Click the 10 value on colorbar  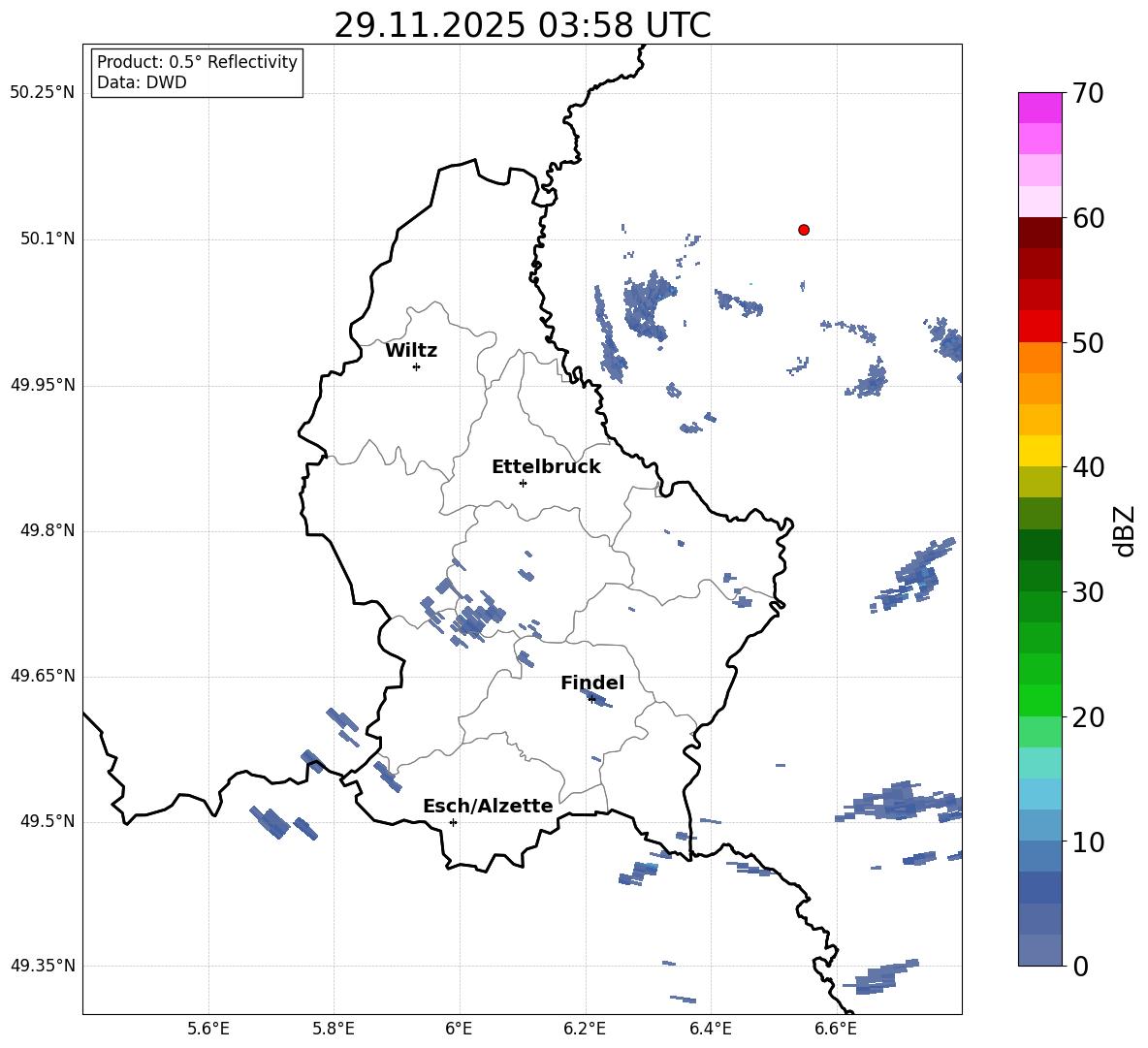pyautogui.click(x=1088, y=841)
